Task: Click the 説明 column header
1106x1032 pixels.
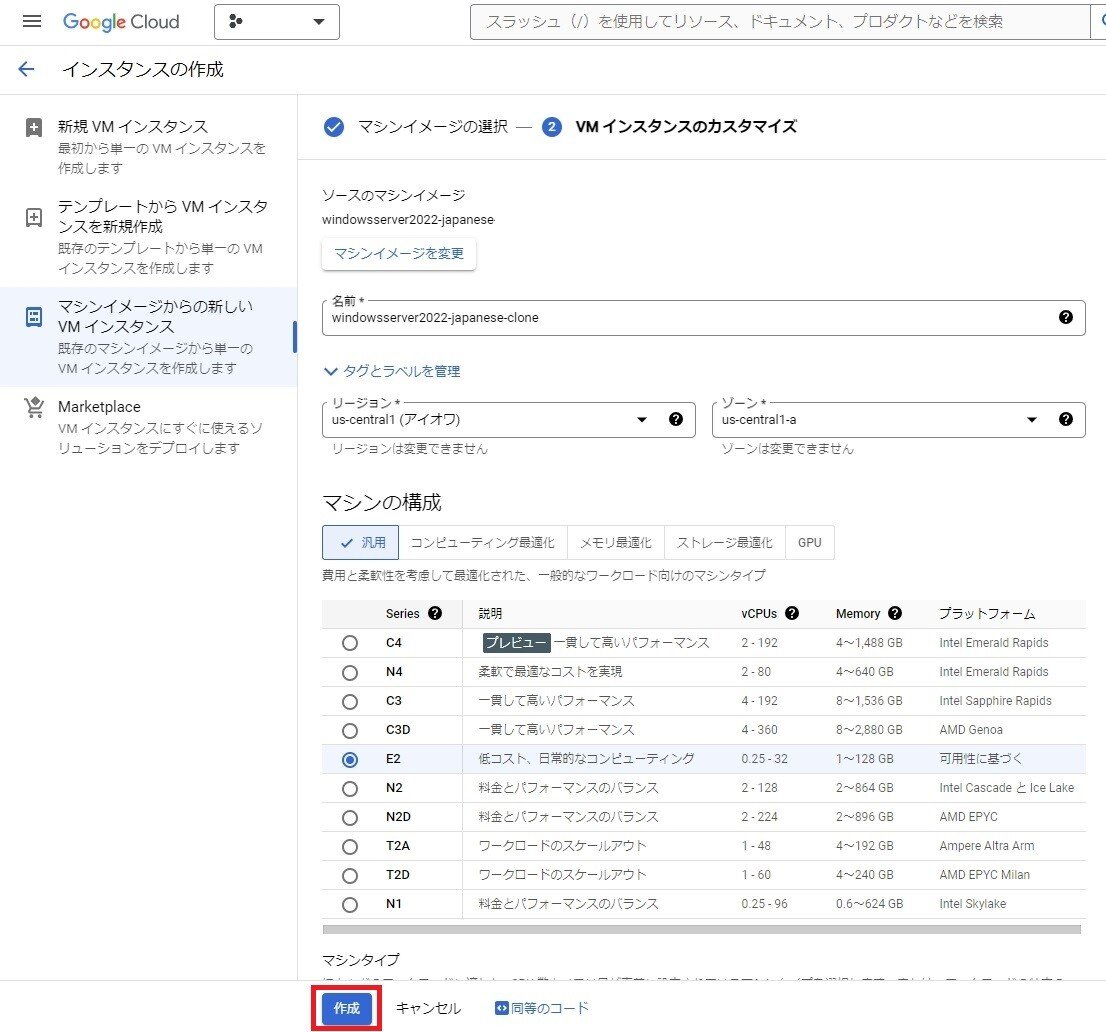Action: (490, 614)
